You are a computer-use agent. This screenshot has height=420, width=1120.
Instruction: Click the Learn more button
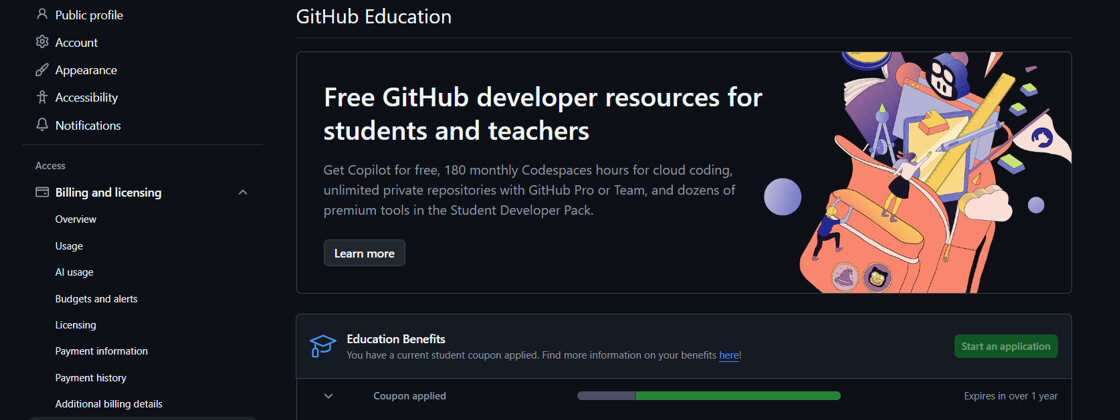364,253
